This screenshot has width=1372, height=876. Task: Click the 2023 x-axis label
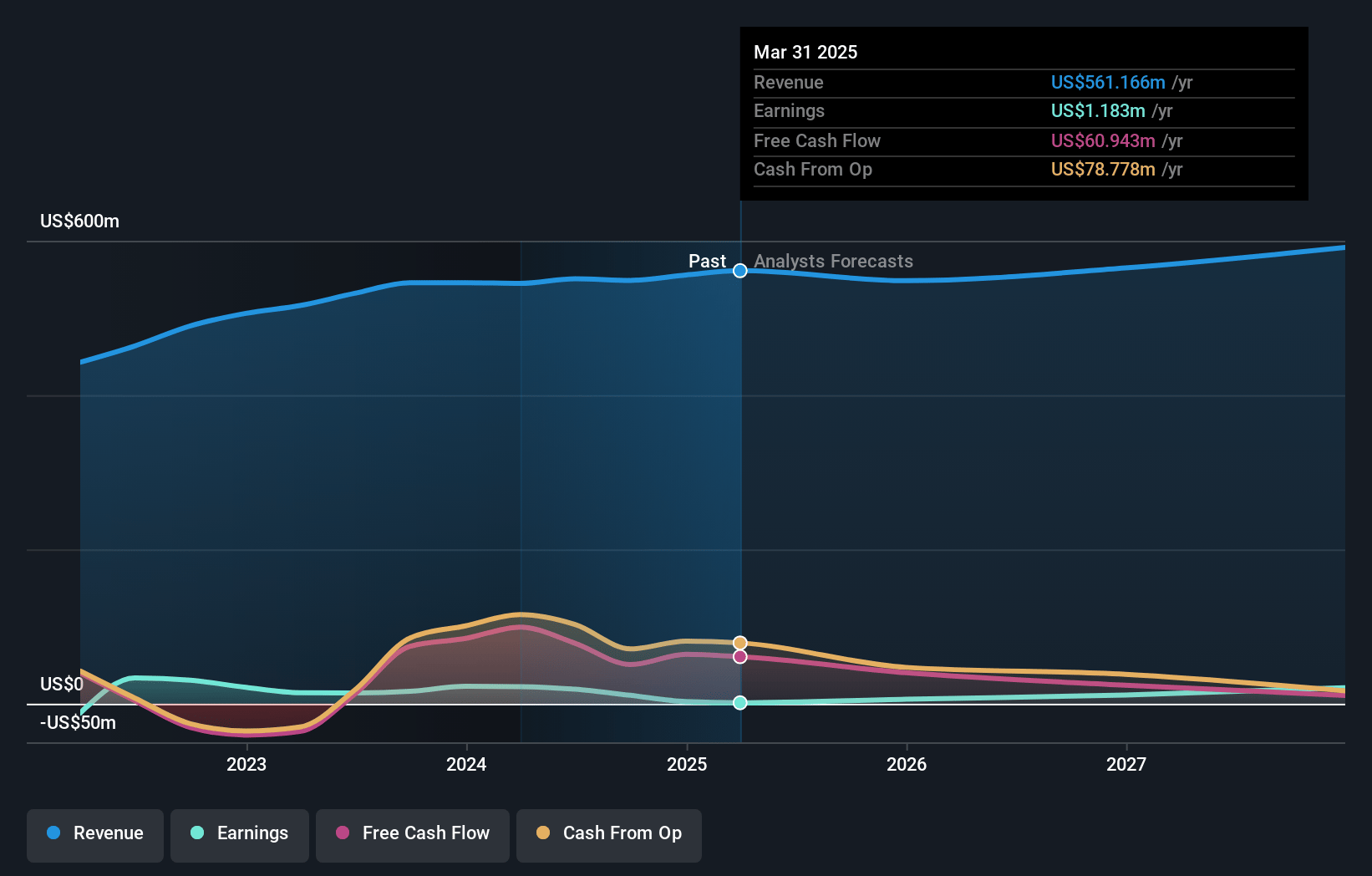[x=246, y=764]
